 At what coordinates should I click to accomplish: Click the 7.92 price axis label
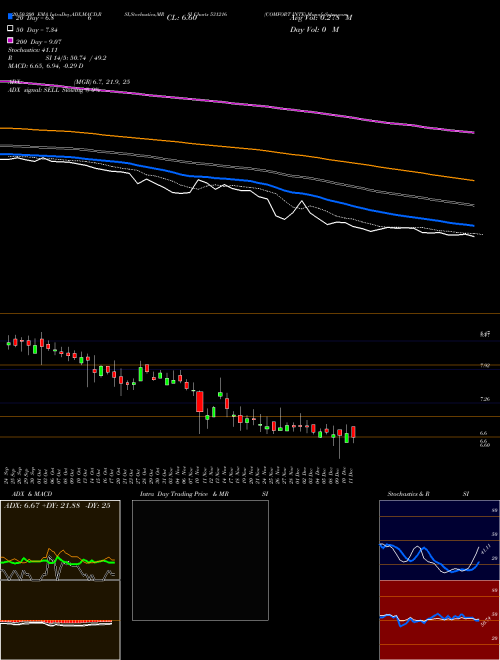pyautogui.click(x=485, y=365)
